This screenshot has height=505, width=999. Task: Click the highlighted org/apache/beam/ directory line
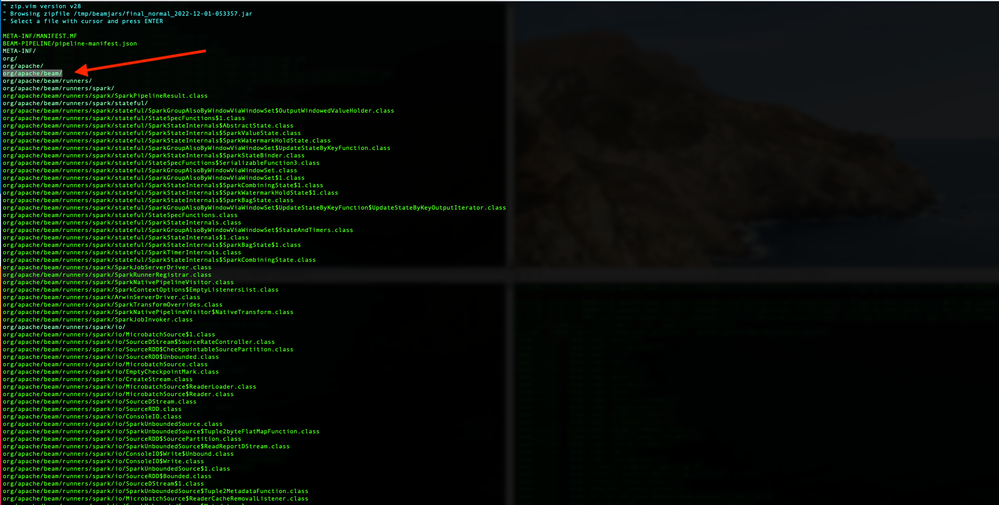pyautogui.click(x=32, y=73)
